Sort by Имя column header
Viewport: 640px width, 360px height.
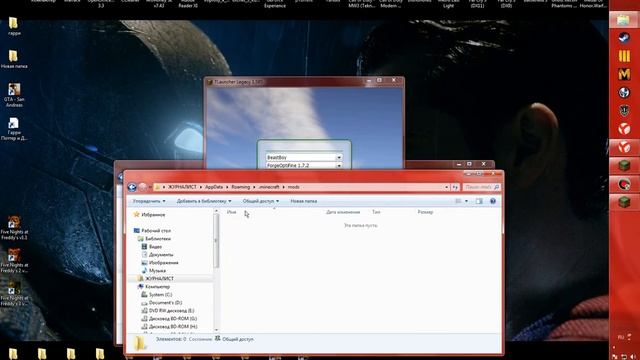coord(231,212)
